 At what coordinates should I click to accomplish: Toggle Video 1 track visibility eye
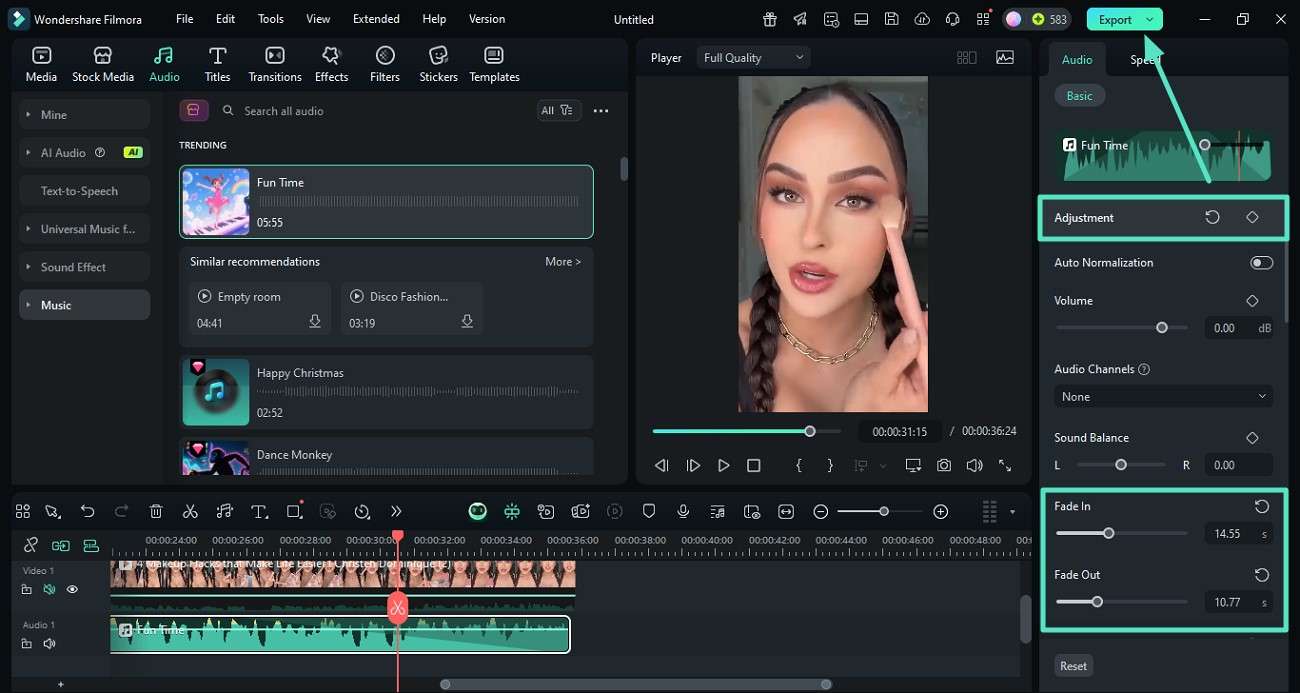[72, 590]
